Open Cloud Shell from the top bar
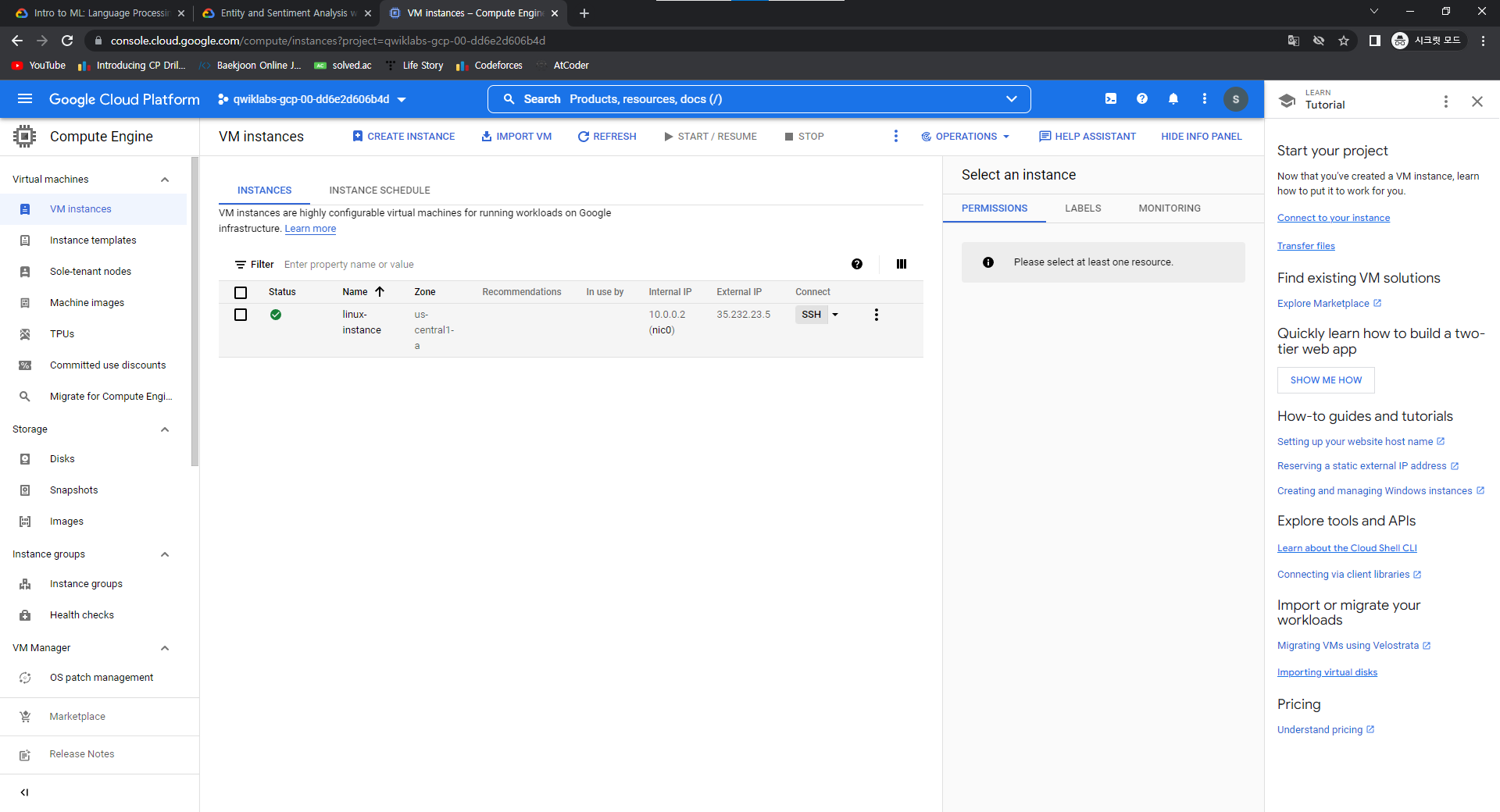Screen dimensions: 1500x812 pos(1110,99)
